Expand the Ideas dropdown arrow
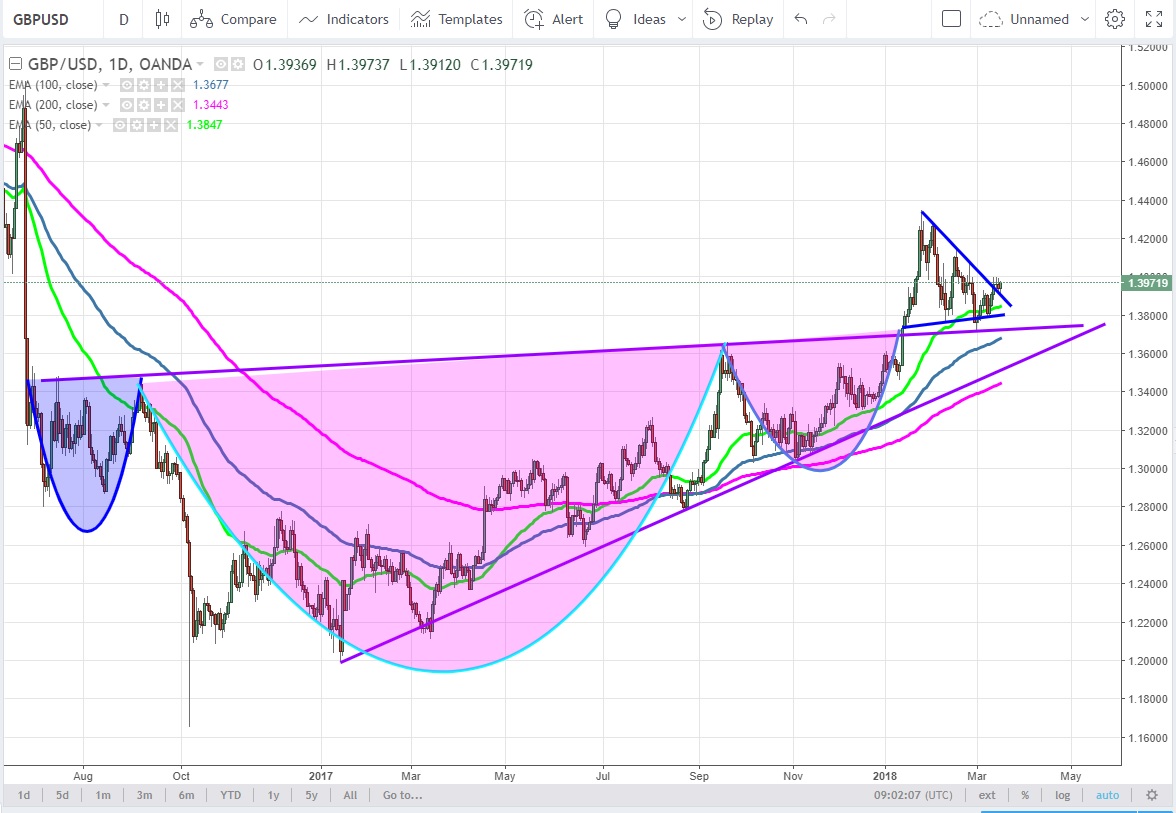This screenshot has width=1176, height=813. pyautogui.click(x=682, y=19)
